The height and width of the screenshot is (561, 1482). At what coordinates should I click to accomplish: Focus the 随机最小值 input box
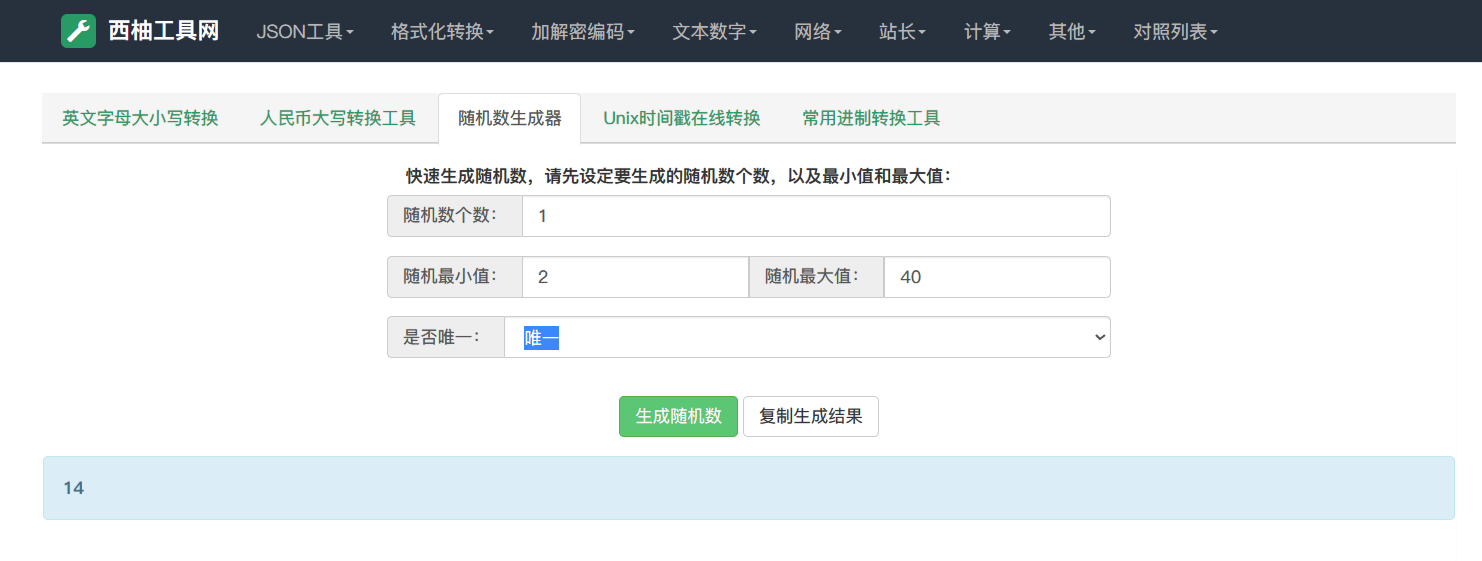tap(634, 277)
